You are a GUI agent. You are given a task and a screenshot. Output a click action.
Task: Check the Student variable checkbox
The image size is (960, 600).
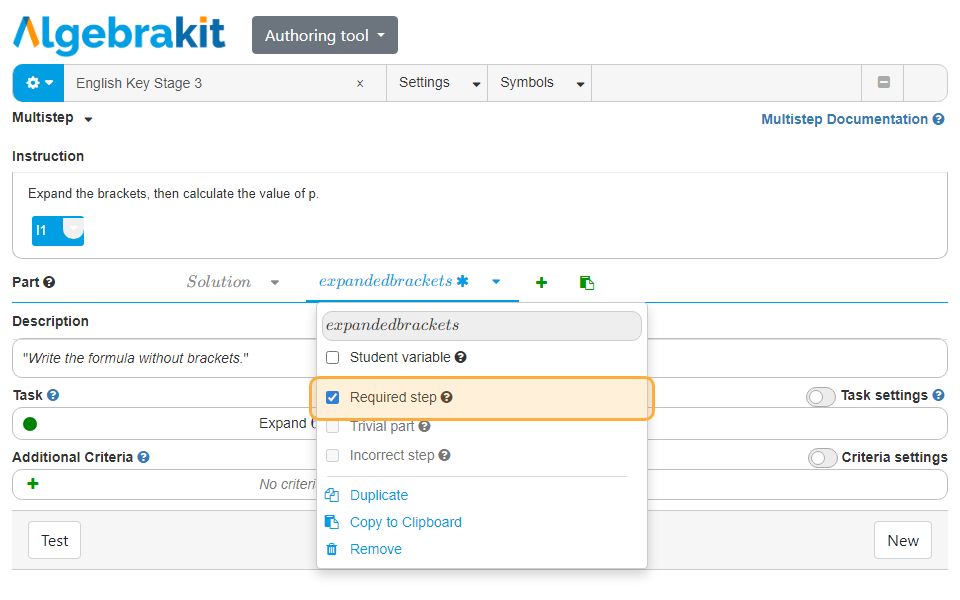(333, 357)
